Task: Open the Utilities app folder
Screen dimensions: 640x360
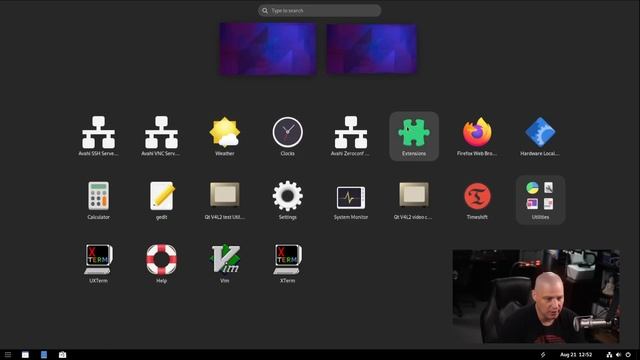Action: click(x=540, y=200)
